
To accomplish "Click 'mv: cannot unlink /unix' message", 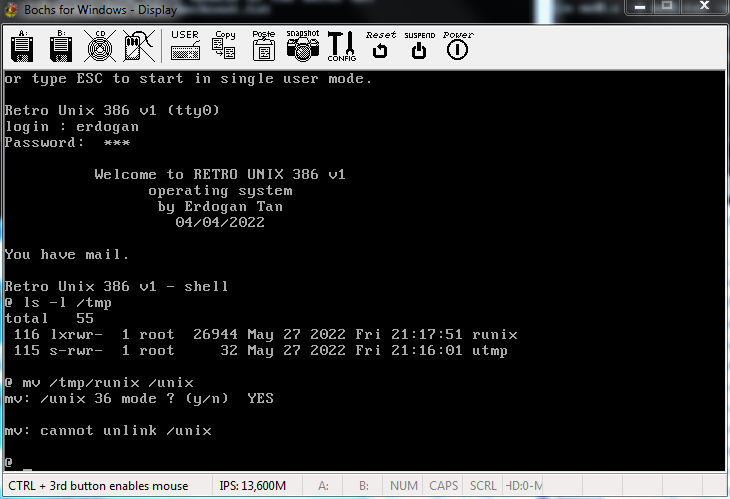I will [x=108, y=431].
